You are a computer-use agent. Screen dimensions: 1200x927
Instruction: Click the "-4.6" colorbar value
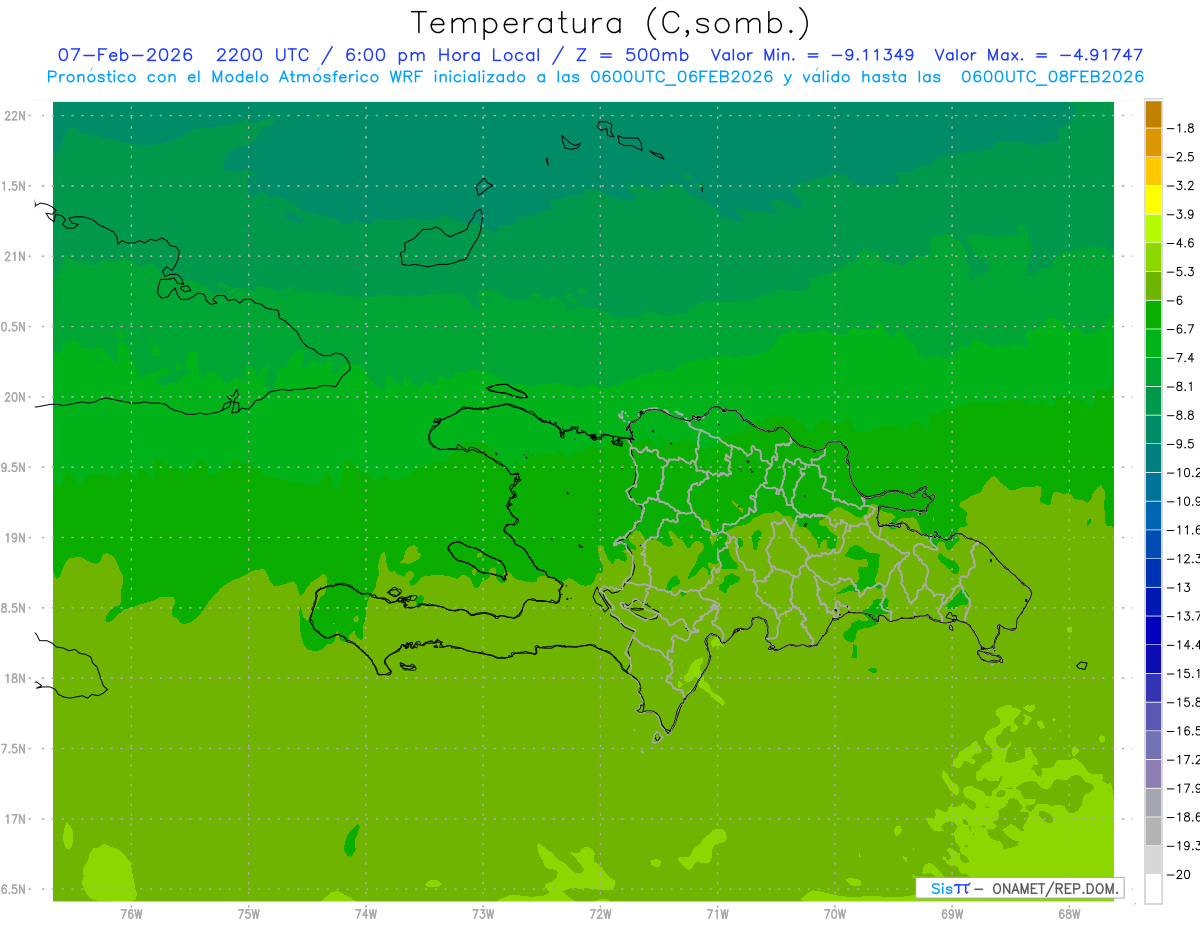[1182, 243]
